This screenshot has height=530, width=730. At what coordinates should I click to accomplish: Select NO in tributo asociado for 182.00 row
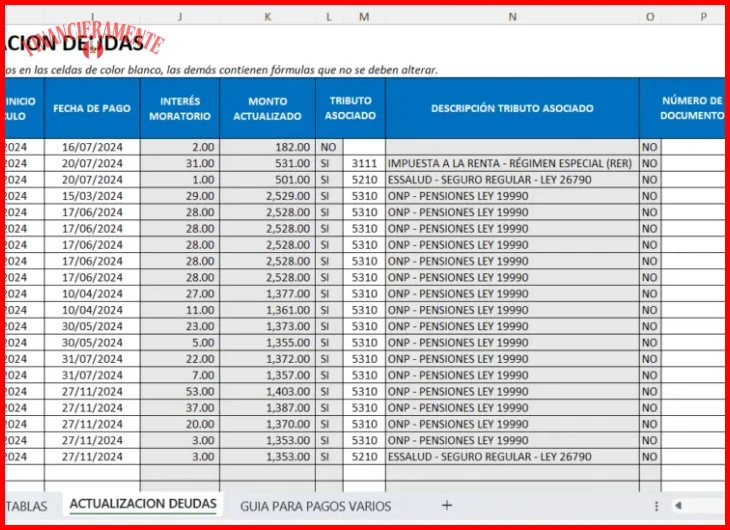(329, 147)
